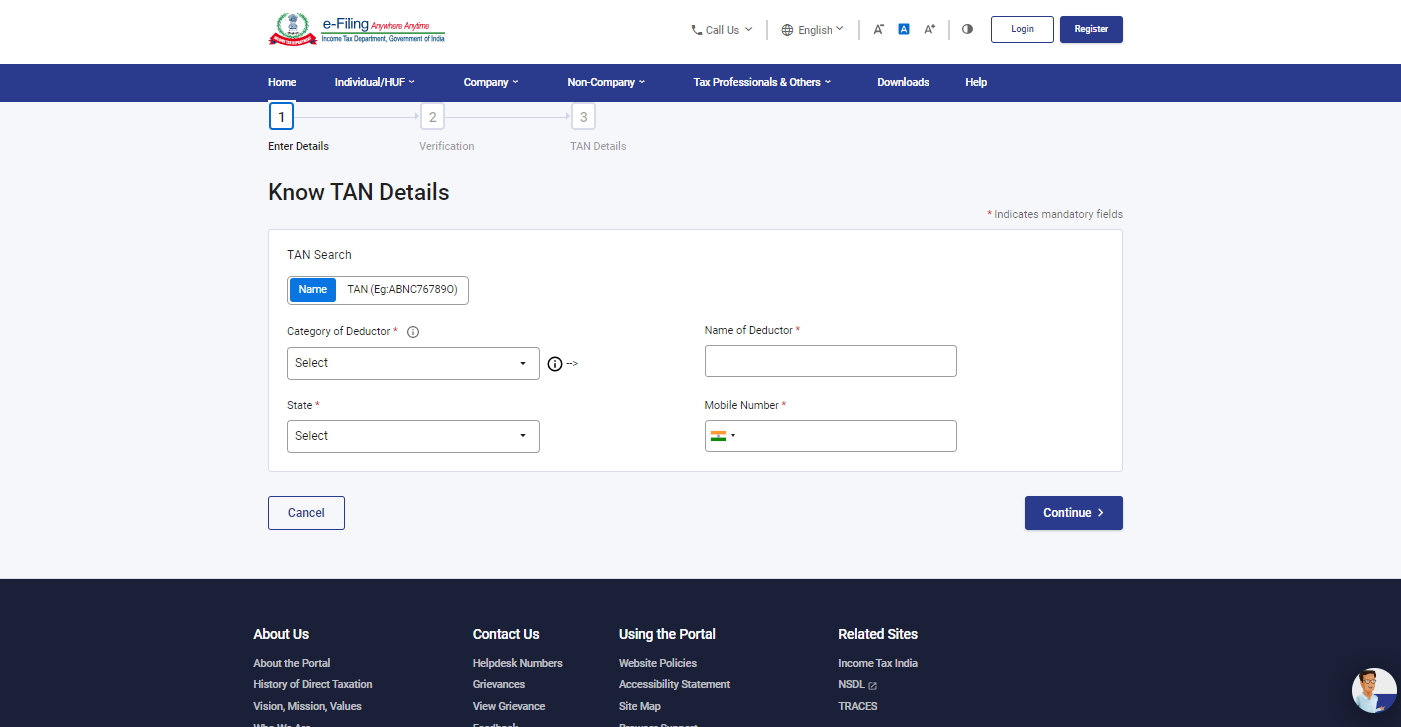Image resolution: width=1401 pixels, height=727 pixels.
Task: Click info icon beside Category of Deductor label
Action: [x=413, y=332]
